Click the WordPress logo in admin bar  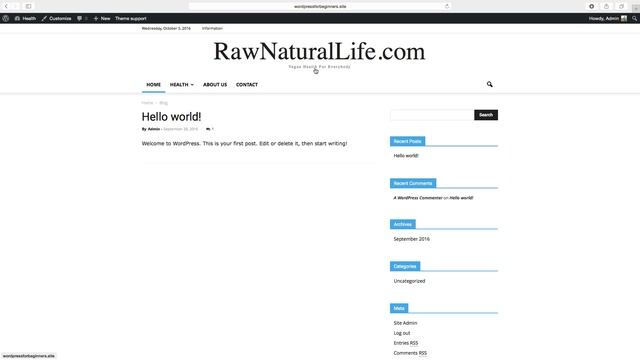coord(5,18)
